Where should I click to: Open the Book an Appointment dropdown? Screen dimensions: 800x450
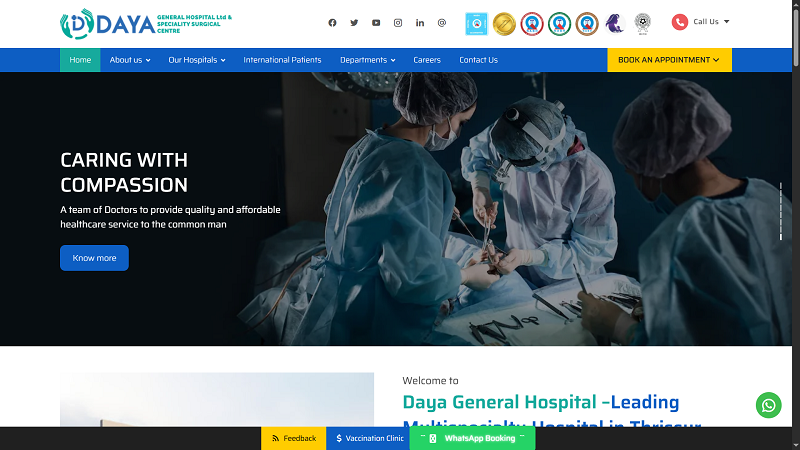(669, 60)
